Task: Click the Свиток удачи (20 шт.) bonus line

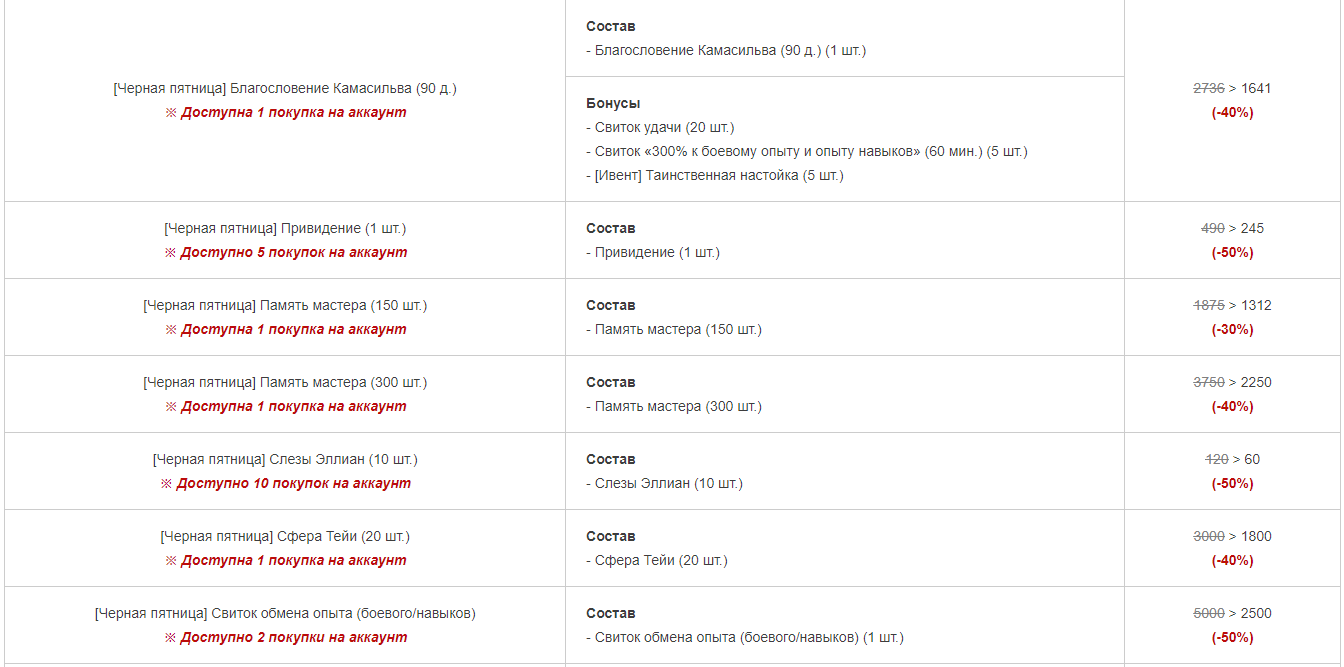Action: coord(660,127)
